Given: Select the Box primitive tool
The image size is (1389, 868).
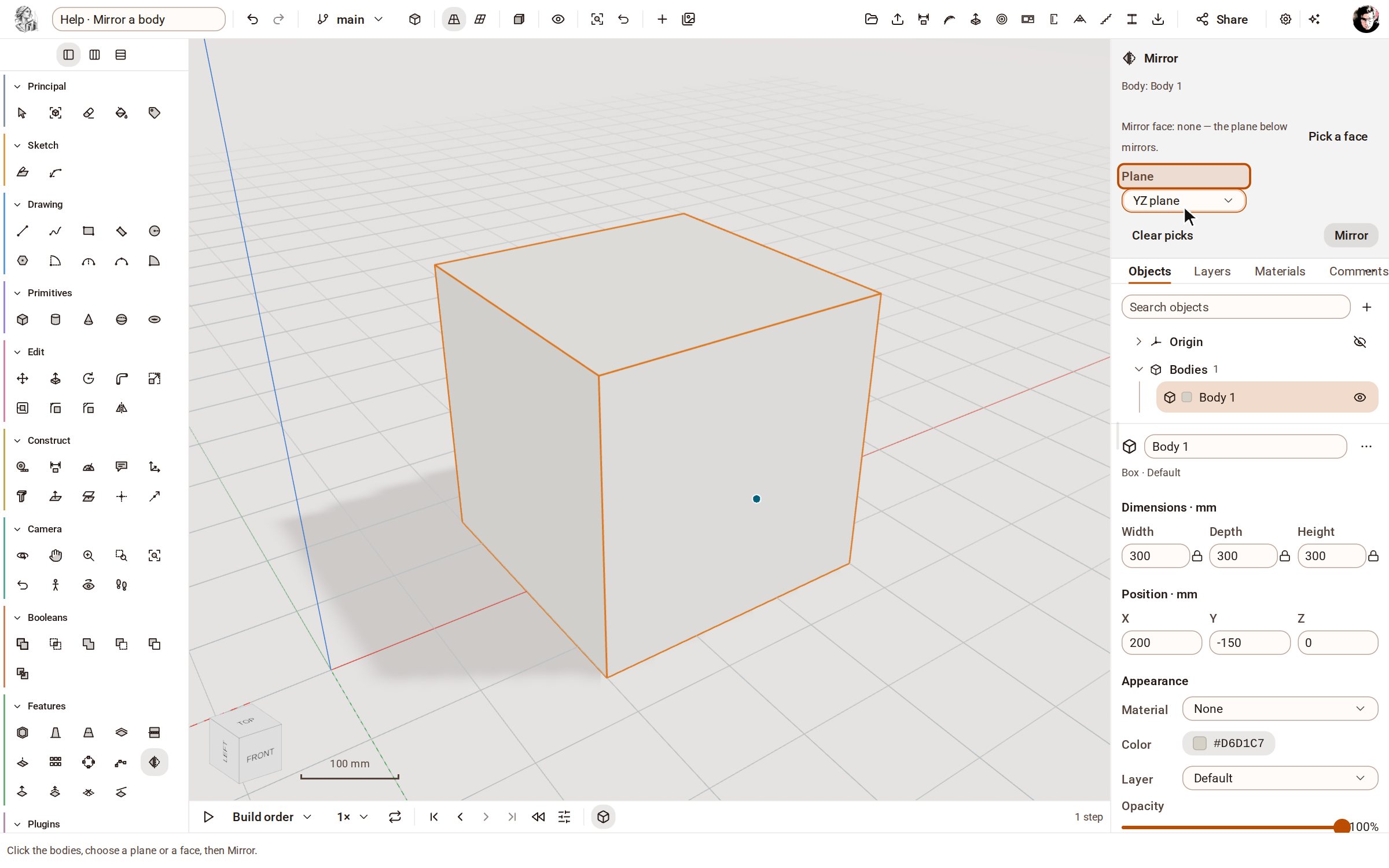Looking at the screenshot, I should (23, 319).
